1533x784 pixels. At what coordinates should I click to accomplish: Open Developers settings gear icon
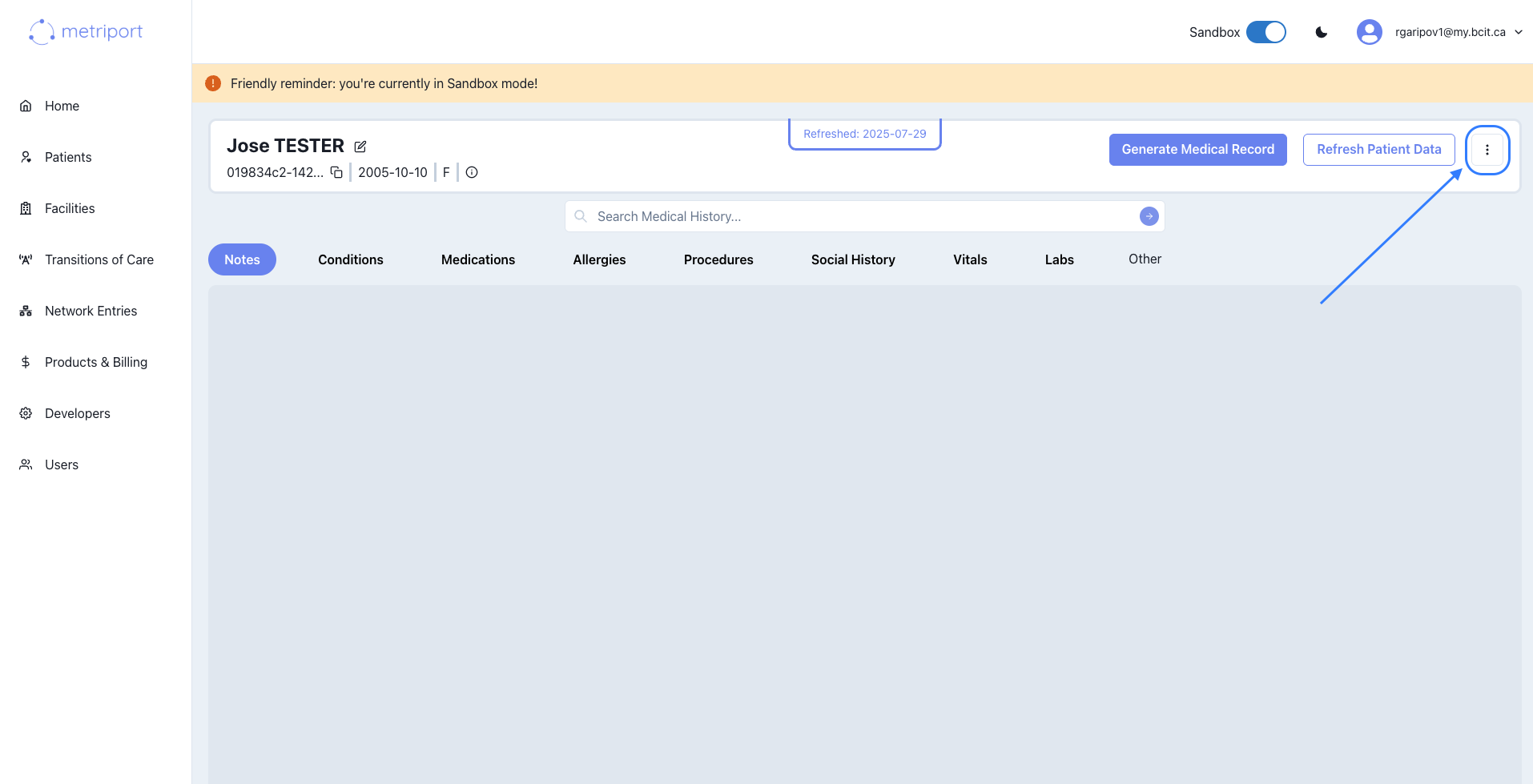pos(25,413)
